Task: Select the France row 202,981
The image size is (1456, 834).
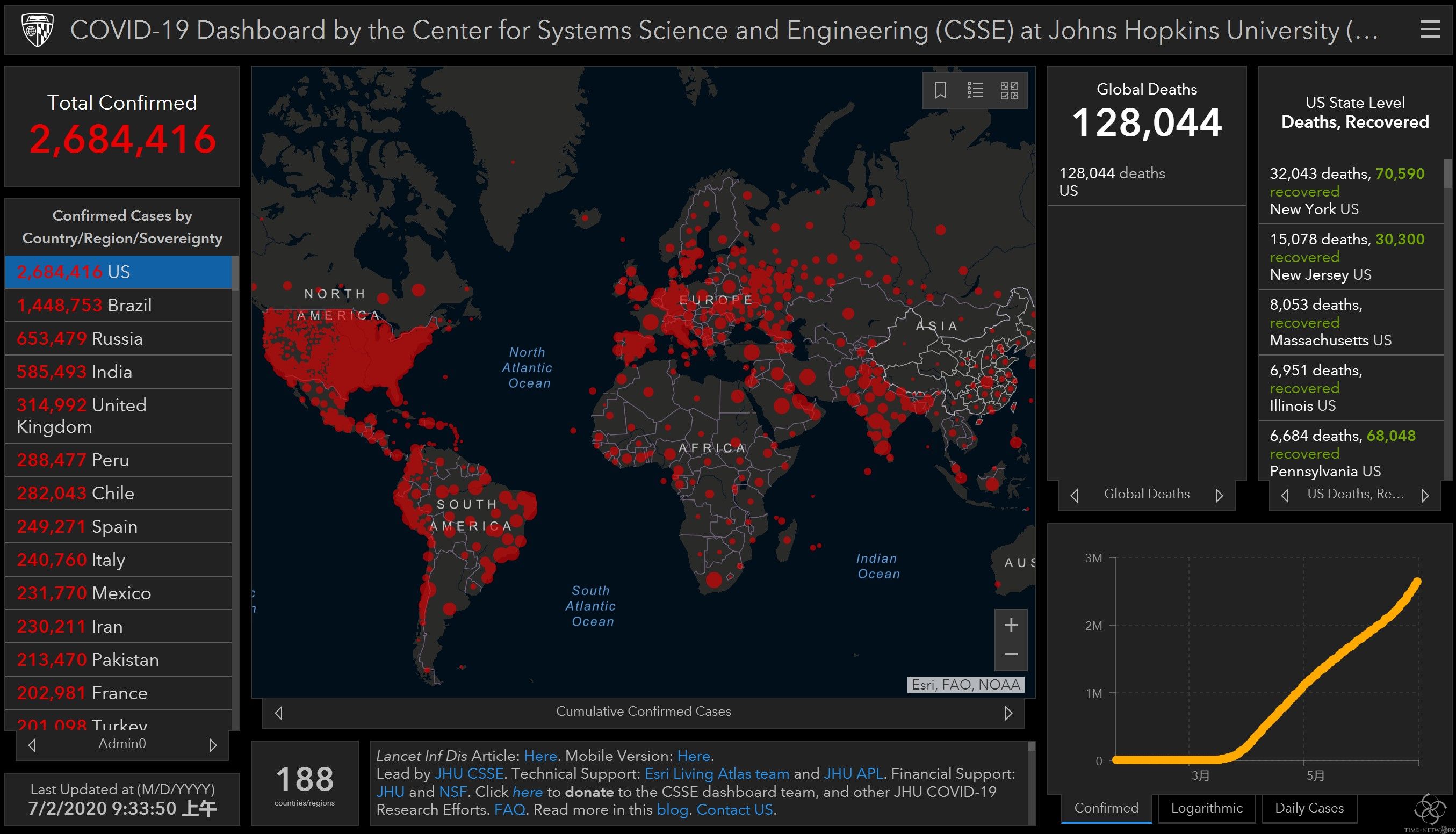Action: tap(118, 693)
